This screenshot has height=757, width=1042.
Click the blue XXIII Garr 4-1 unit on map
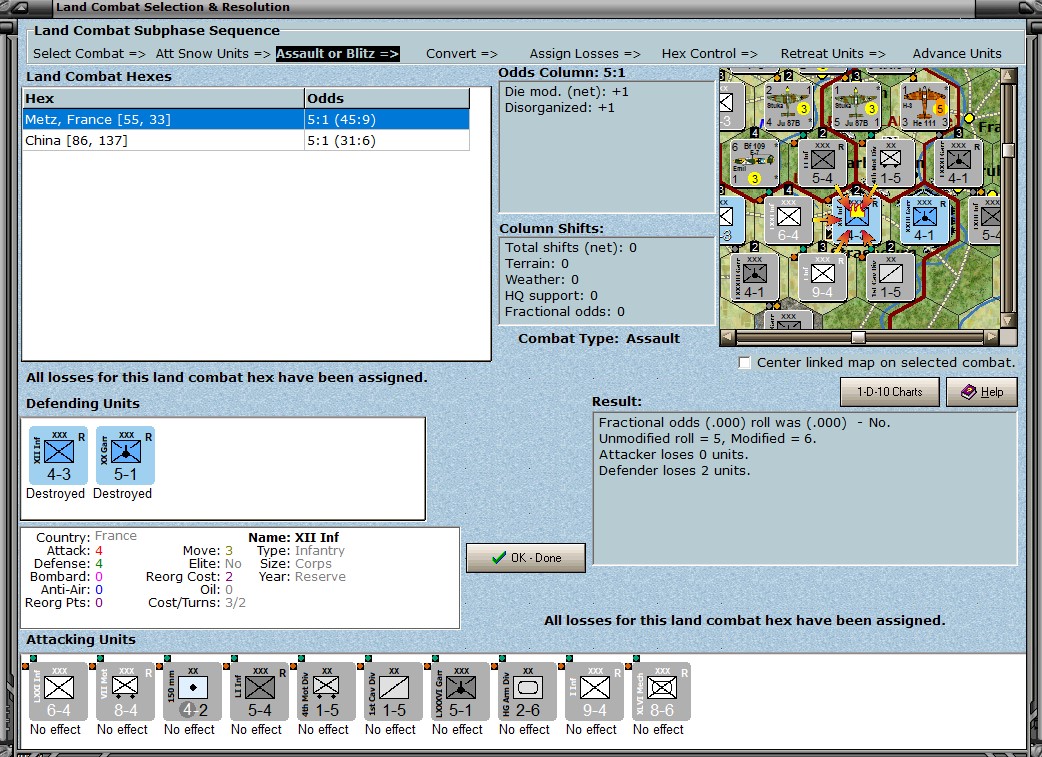924,220
